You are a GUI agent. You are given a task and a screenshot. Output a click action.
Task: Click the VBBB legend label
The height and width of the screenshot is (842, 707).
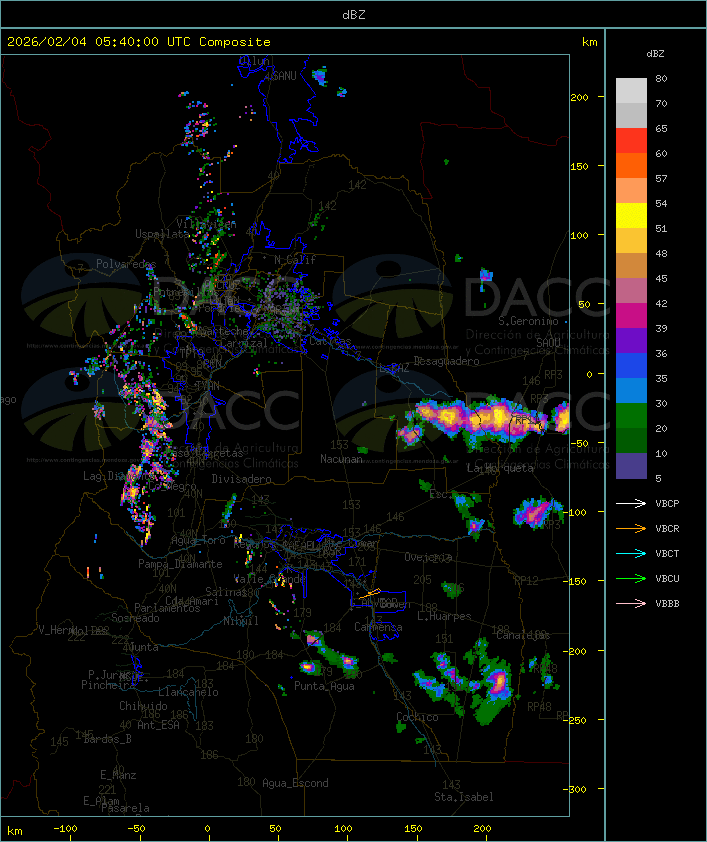(x=667, y=604)
